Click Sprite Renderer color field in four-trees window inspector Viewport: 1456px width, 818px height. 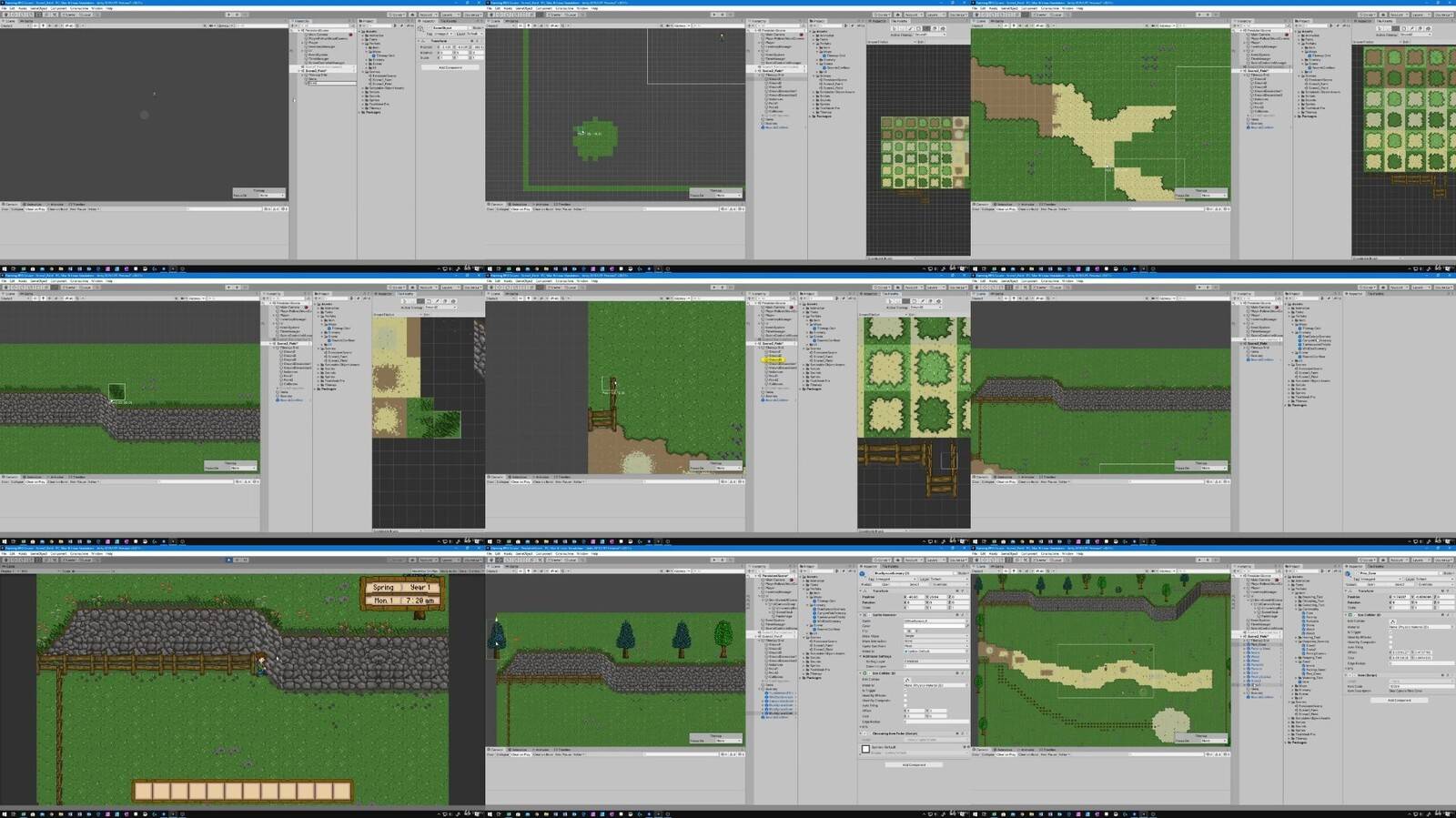click(934, 626)
